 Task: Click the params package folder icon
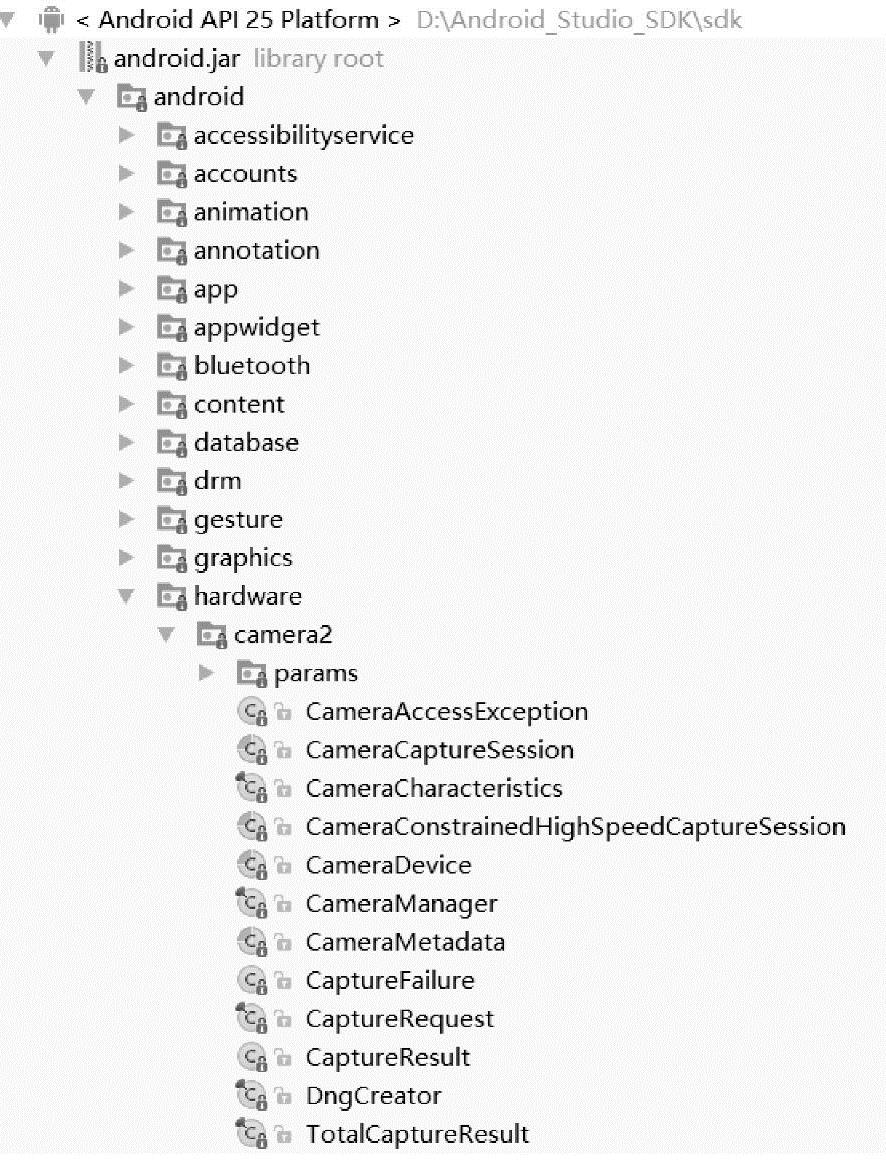[x=252, y=674]
